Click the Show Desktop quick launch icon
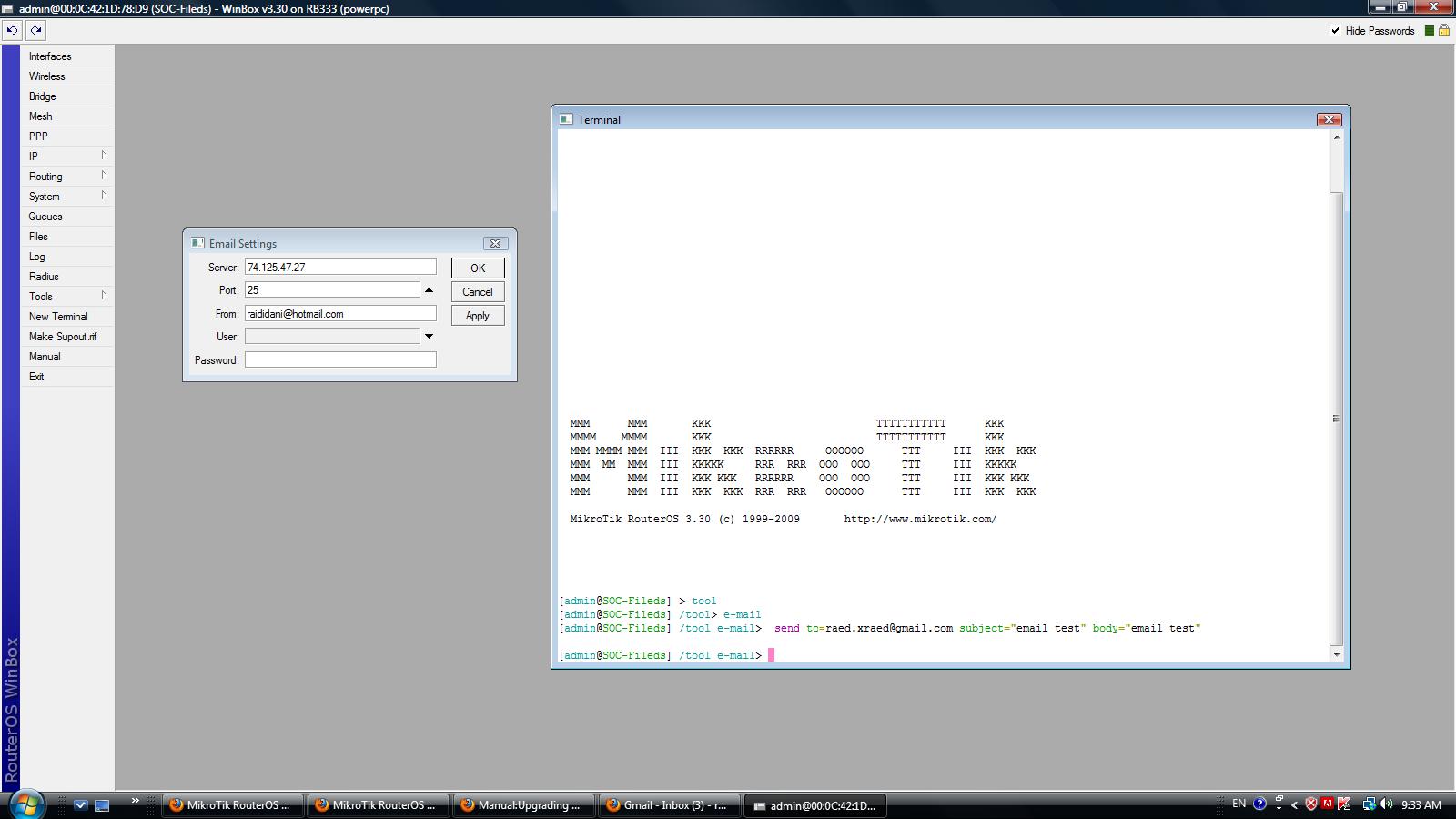The image size is (1456, 819). click(102, 805)
